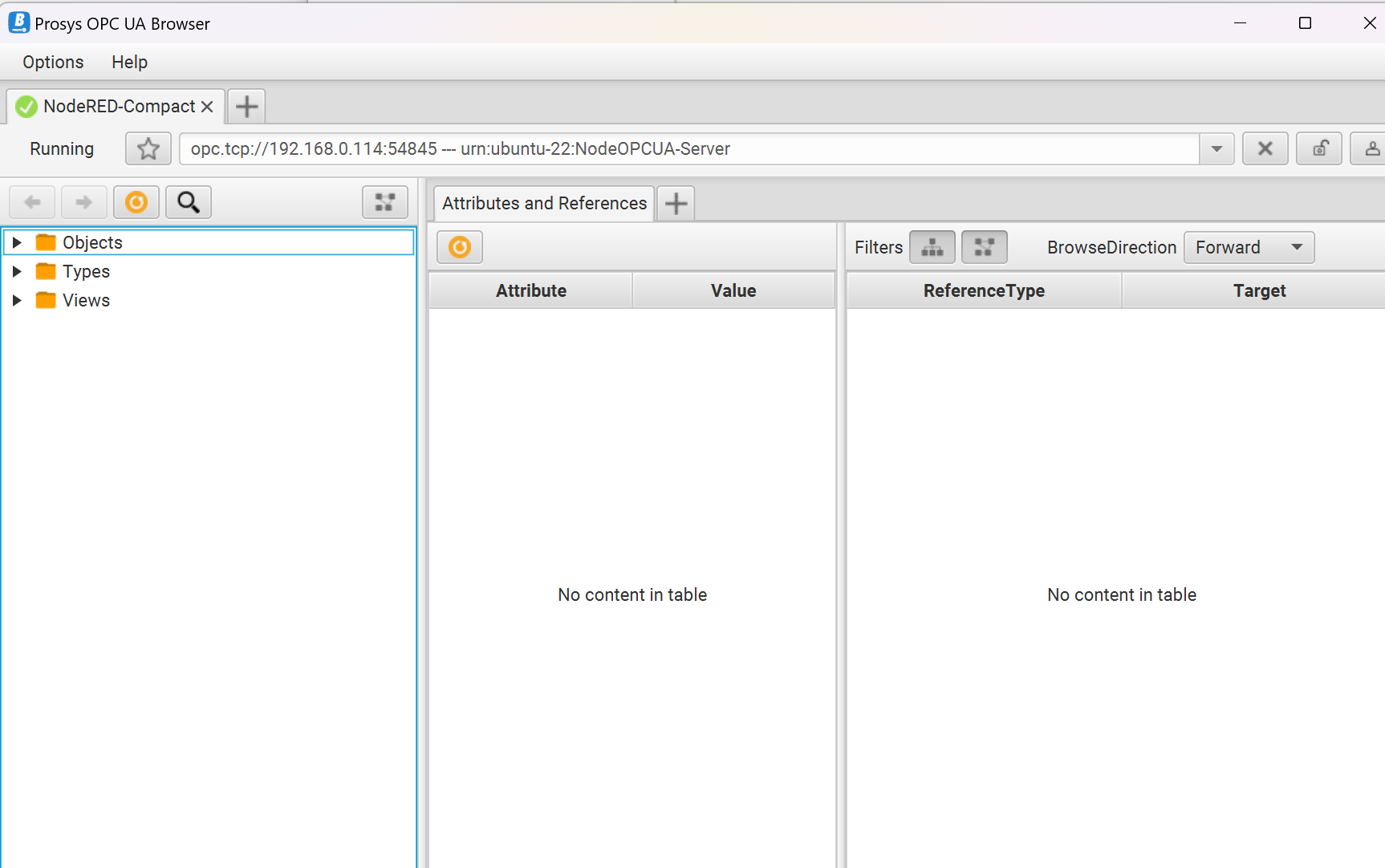Screen dimensions: 1385x868
Task: Click the refresh icon in the address tree toolbar
Action: pyautogui.click(x=136, y=202)
